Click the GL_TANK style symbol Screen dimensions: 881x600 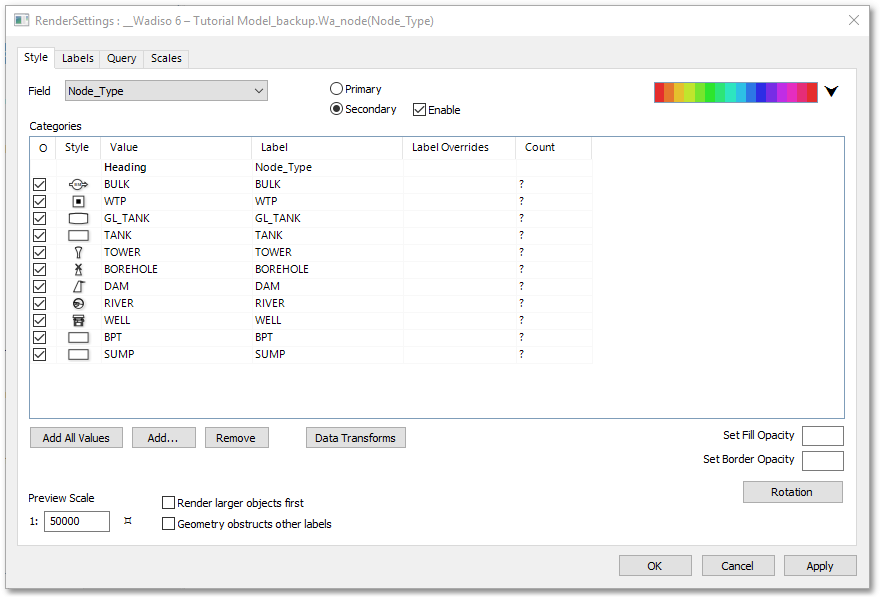[x=78, y=219]
